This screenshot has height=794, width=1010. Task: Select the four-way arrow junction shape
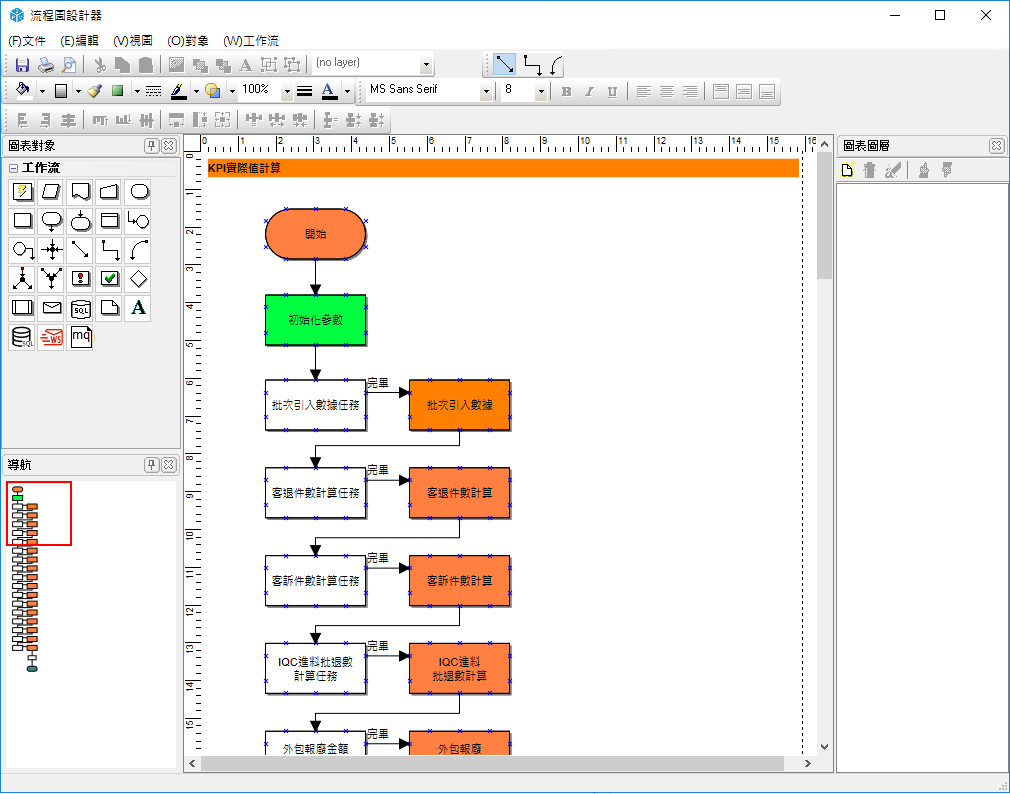(52, 250)
